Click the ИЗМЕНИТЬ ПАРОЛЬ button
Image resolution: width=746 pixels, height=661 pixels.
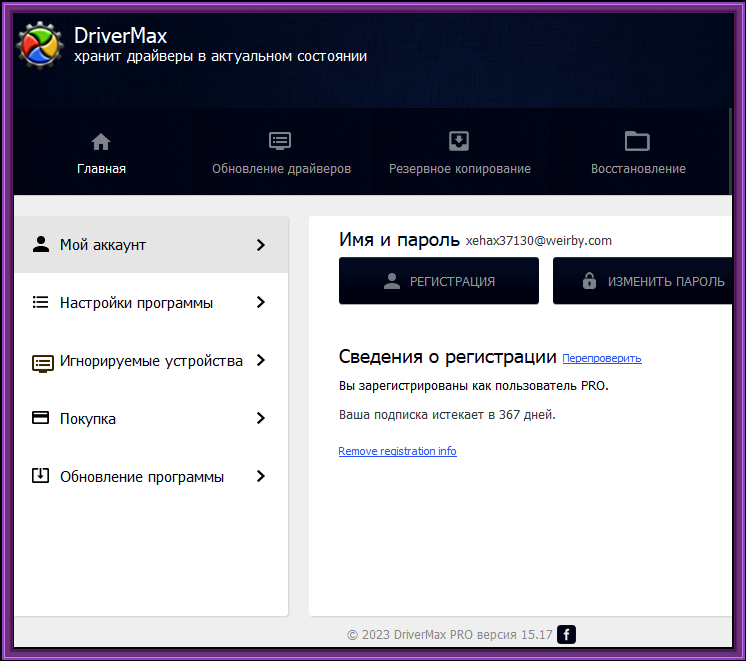[x=642, y=281]
